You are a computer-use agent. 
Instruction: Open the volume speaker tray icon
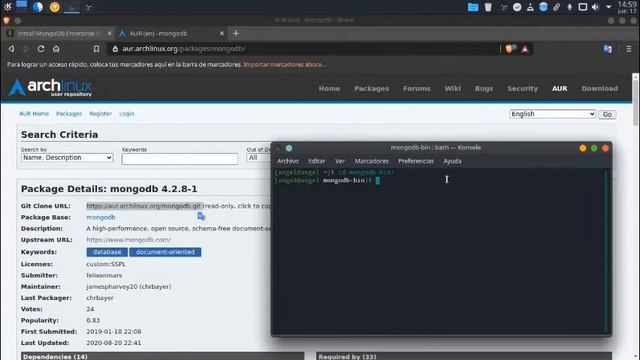pos(596,7)
